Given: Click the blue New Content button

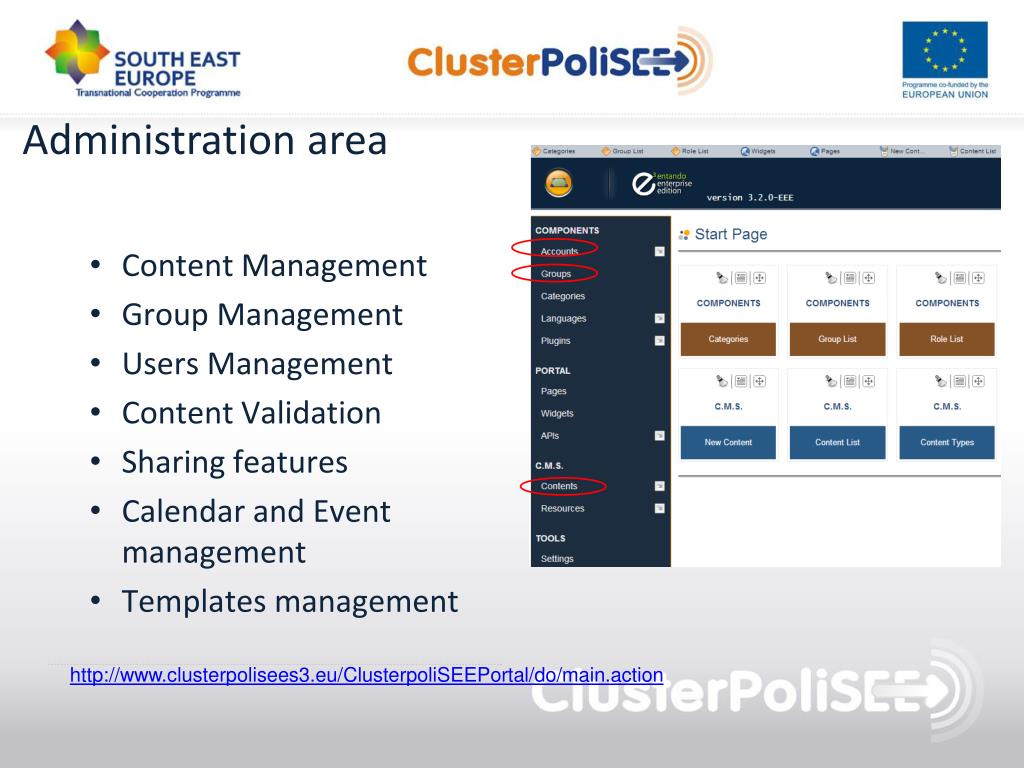Looking at the screenshot, I should (x=728, y=442).
